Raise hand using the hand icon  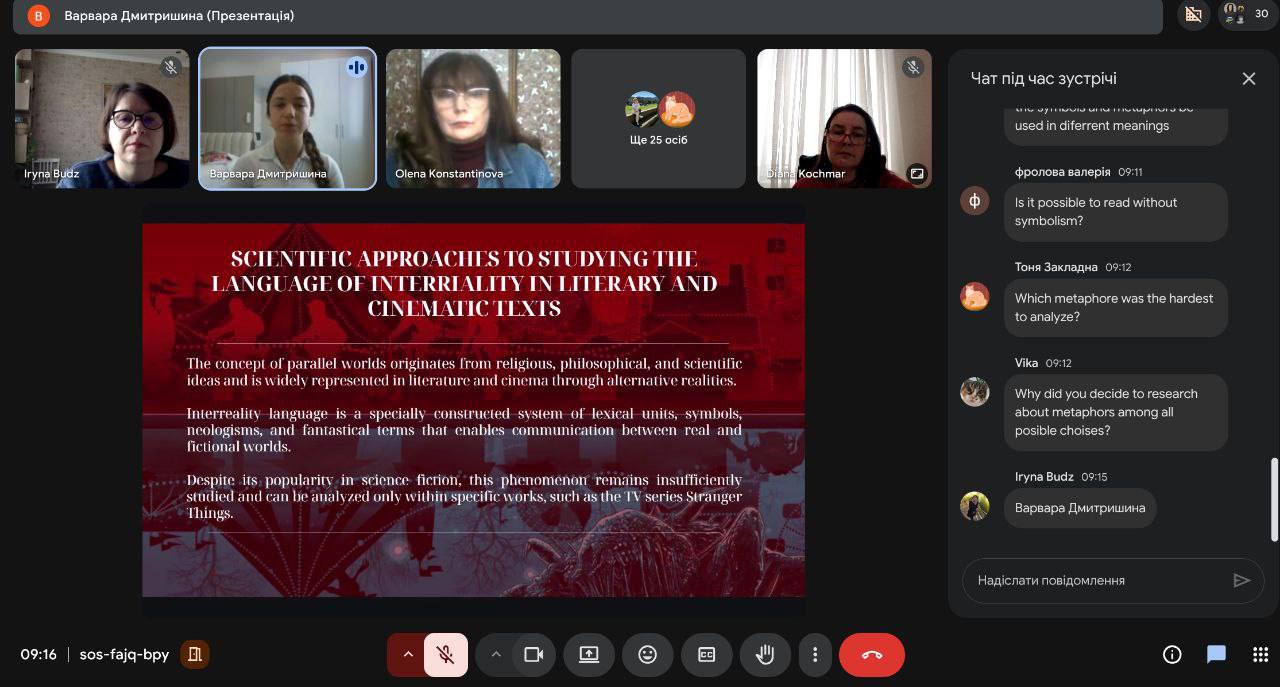(765, 655)
